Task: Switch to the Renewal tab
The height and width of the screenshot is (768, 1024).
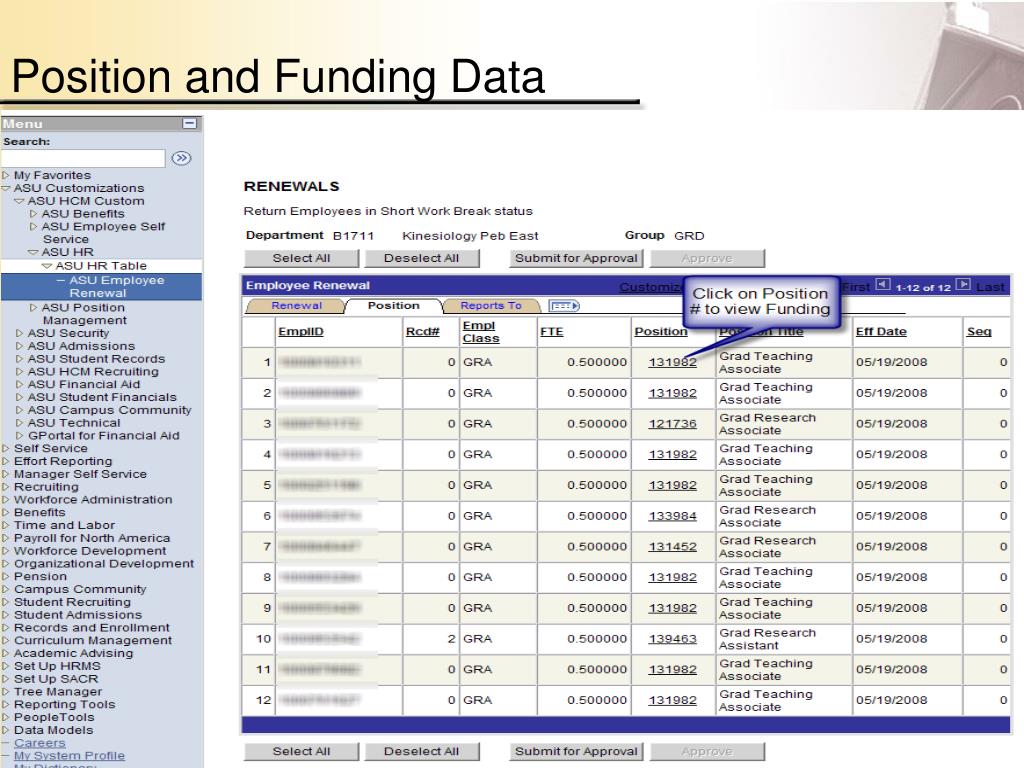Action: (296, 306)
